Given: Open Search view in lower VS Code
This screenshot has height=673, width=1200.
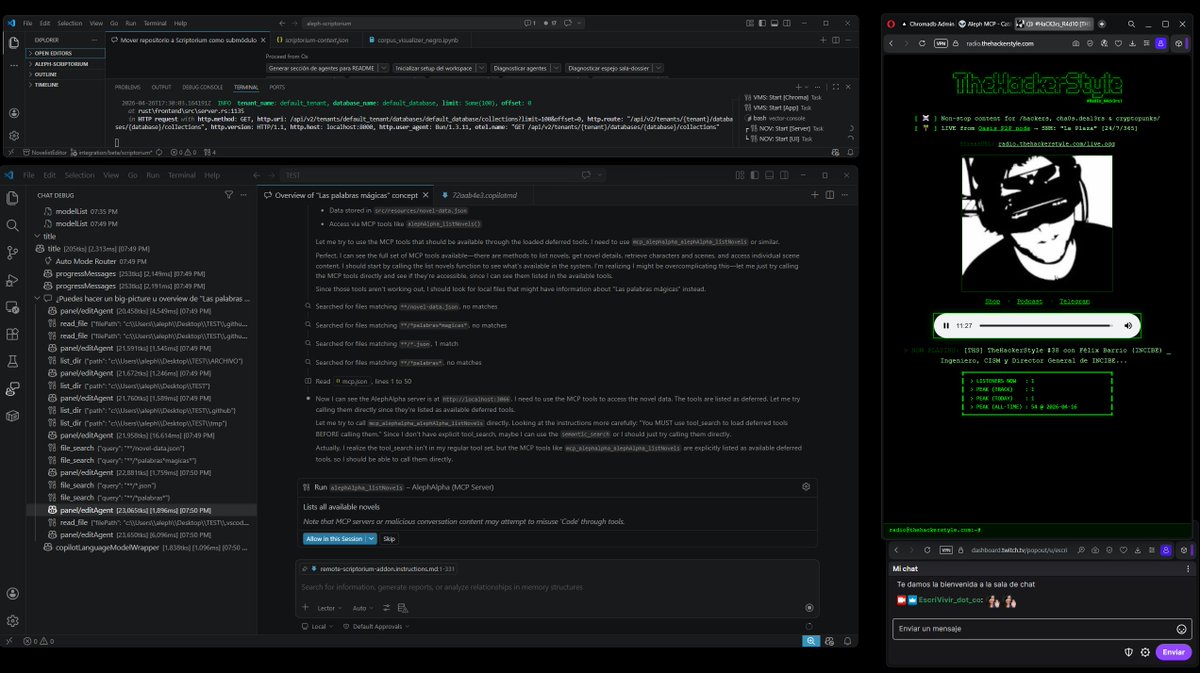Looking at the screenshot, I should click(x=14, y=226).
